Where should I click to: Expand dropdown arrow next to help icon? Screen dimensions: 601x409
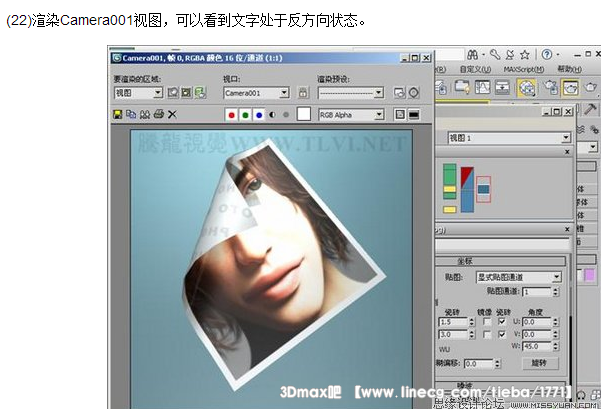(x=557, y=55)
